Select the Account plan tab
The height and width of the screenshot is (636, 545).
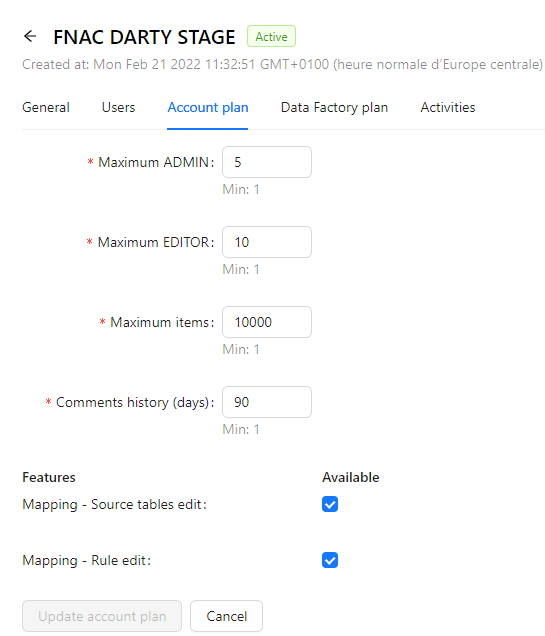(208, 107)
